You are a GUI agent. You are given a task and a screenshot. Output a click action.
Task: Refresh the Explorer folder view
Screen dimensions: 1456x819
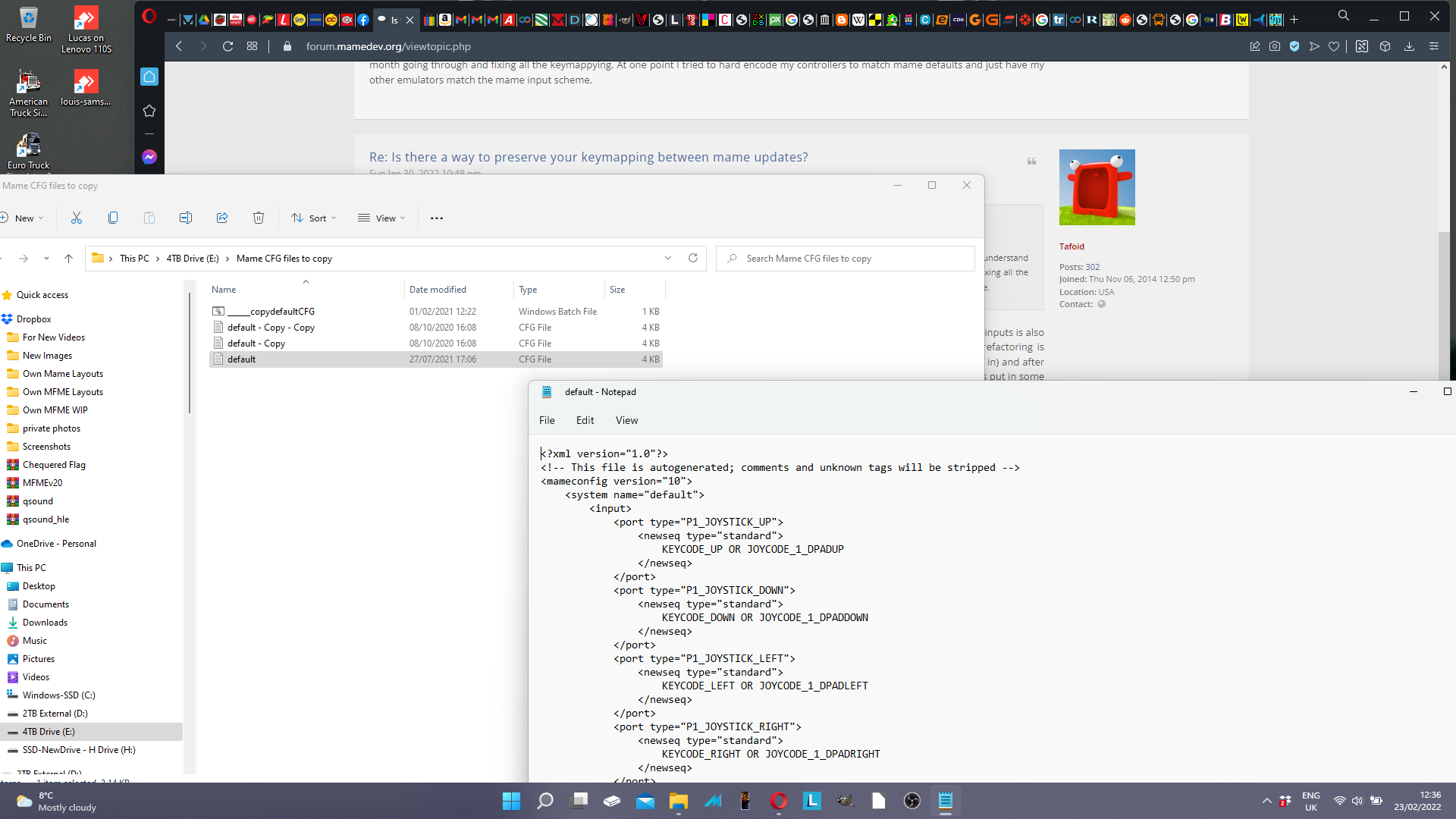(x=692, y=259)
